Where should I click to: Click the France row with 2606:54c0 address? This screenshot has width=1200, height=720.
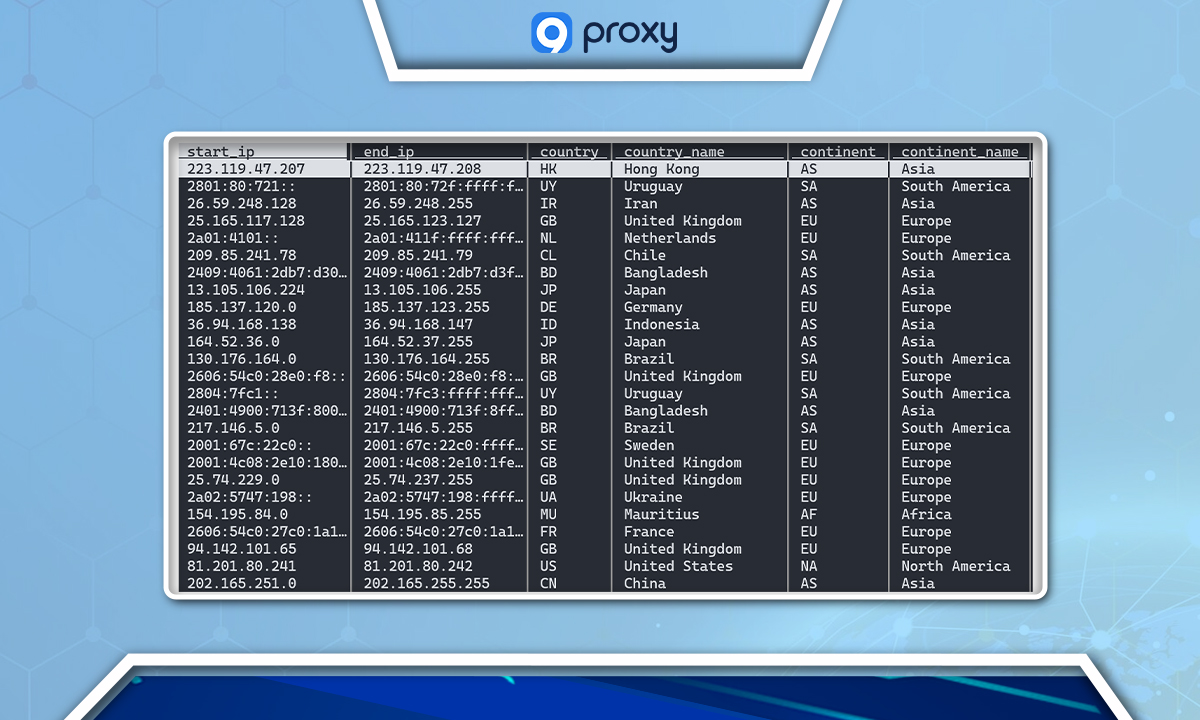click(x=600, y=531)
